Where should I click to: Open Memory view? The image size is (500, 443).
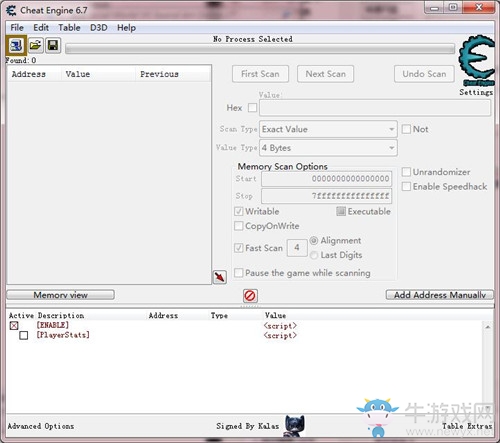60,295
